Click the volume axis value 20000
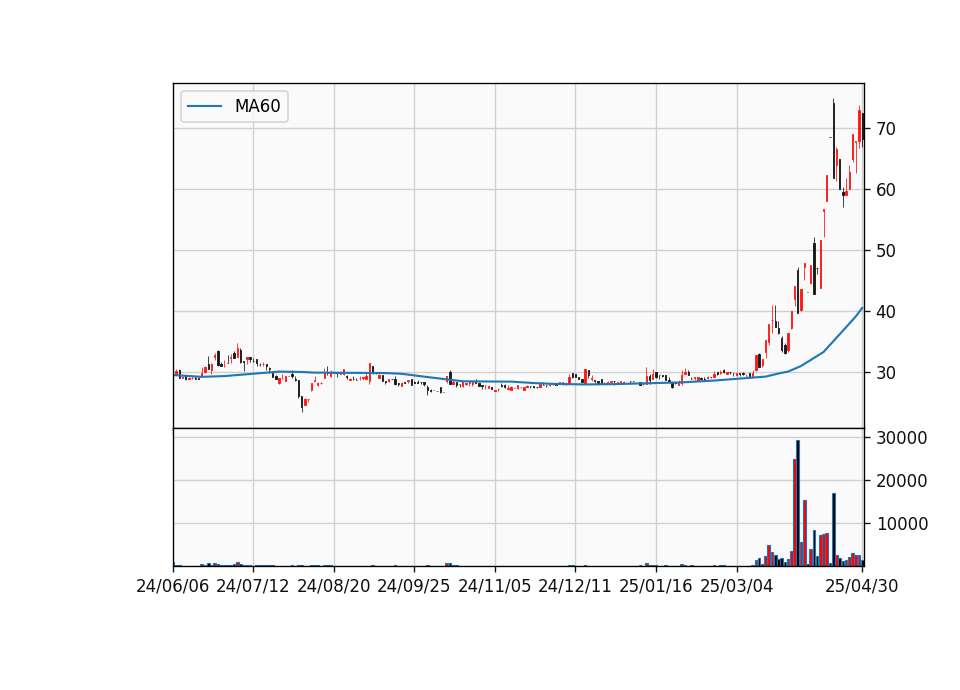The height and width of the screenshot is (690, 960). 902,481
